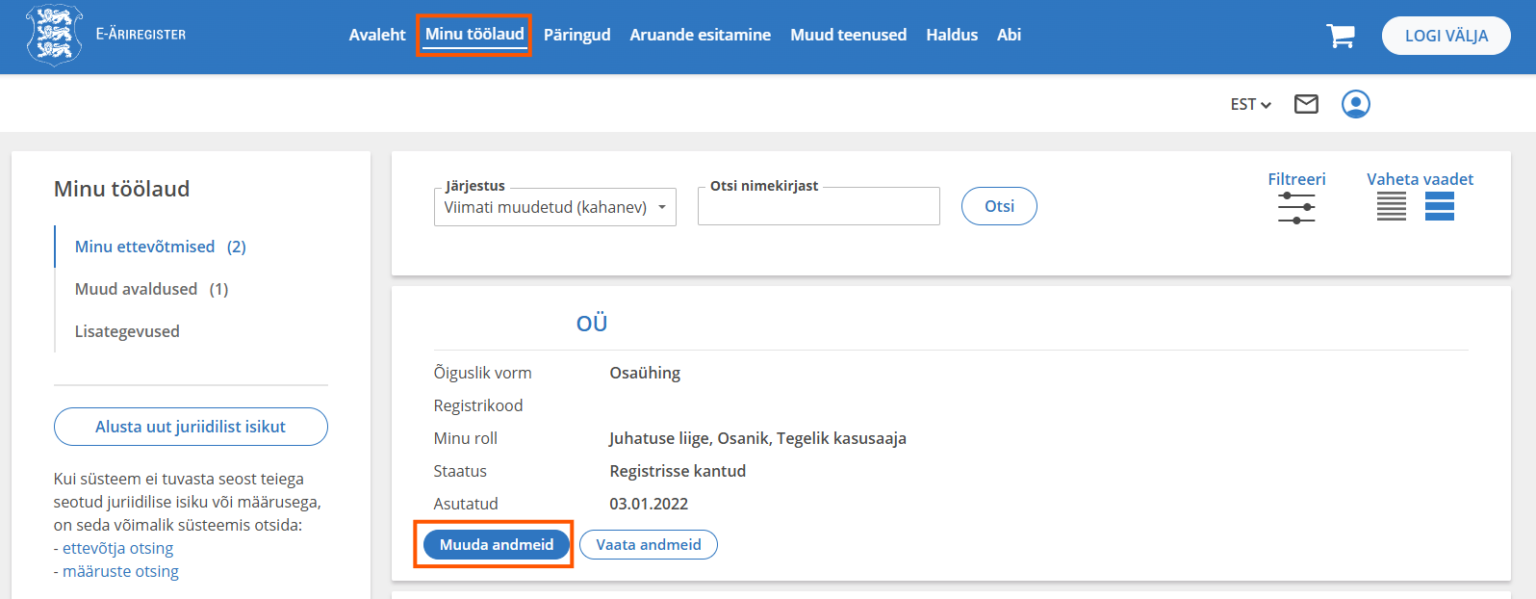Click Alusta uut juriidilist isikut button
Viewport: 1536px width, 599px height.
190,426
